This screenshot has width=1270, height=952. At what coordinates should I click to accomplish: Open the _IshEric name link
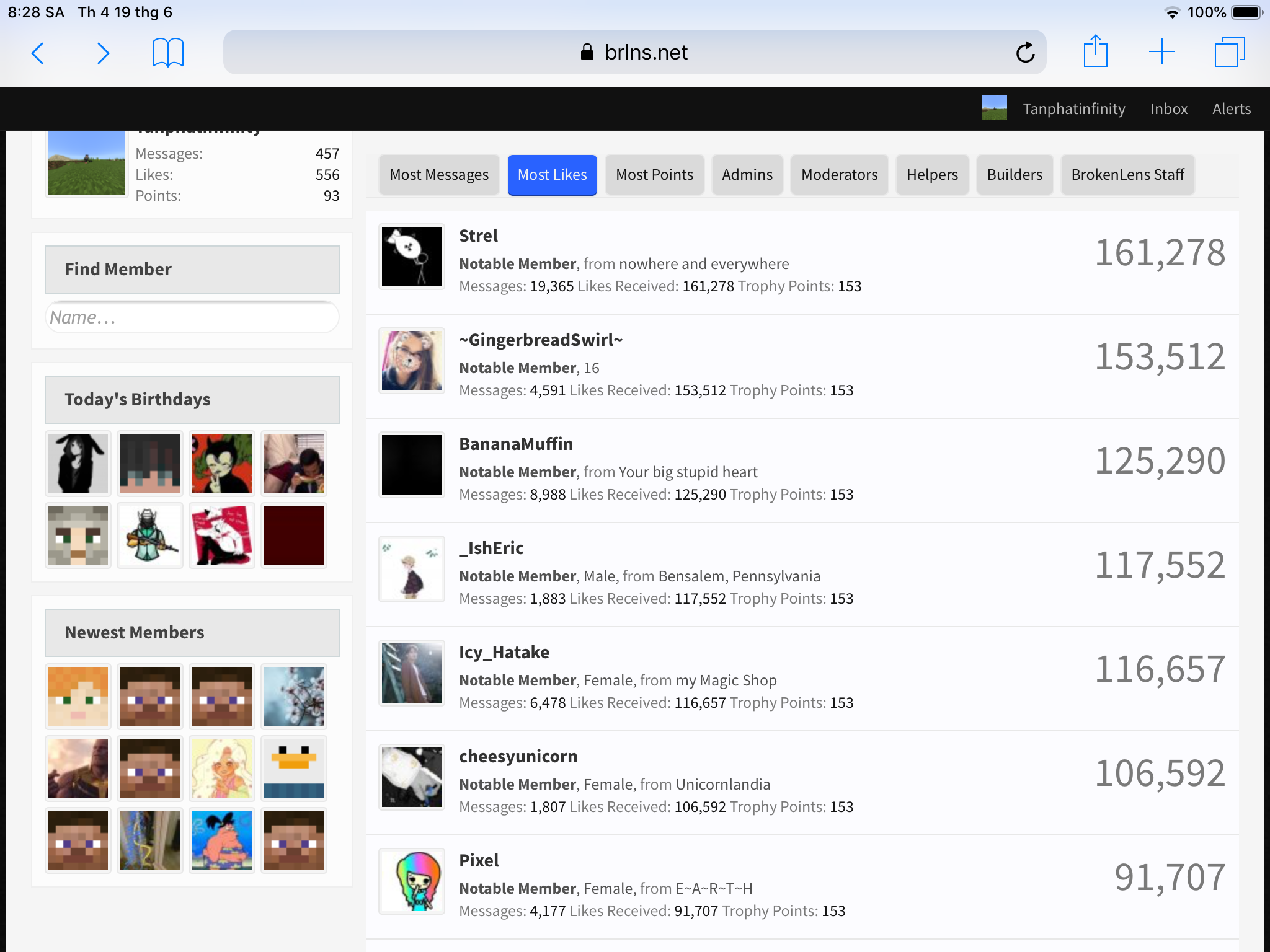pyautogui.click(x=491, y=549)
